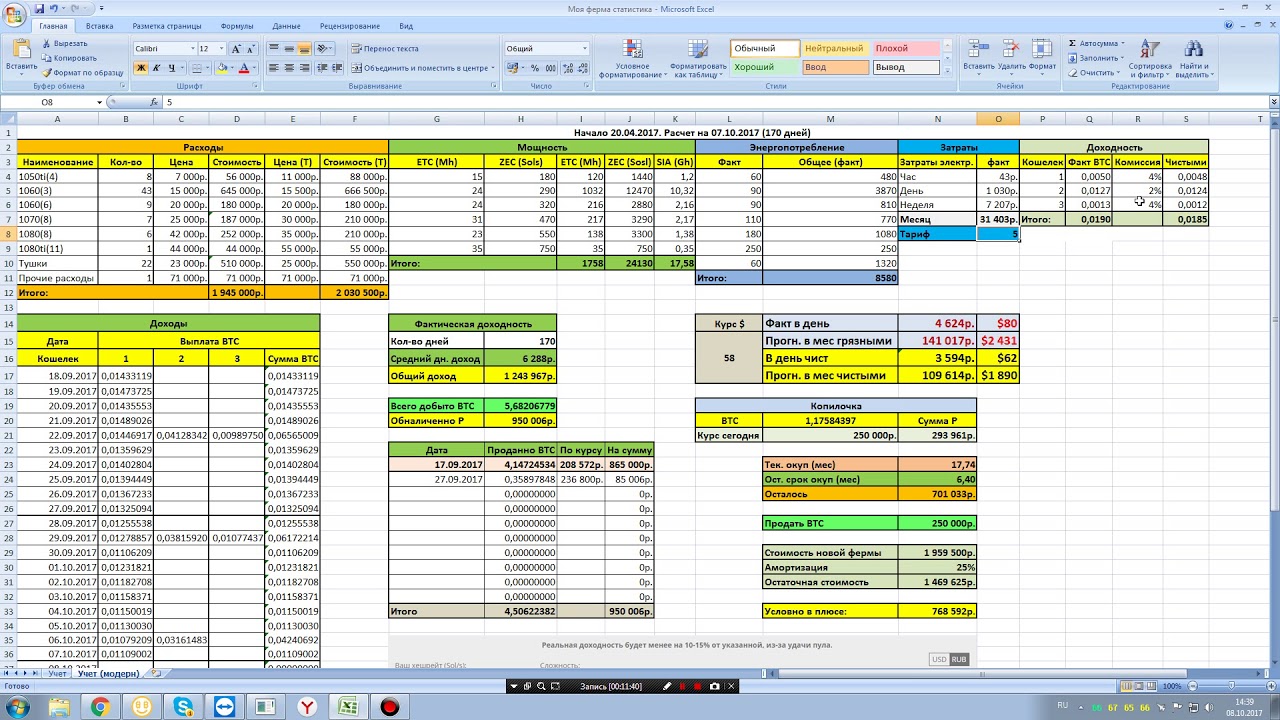The width and height of the screenshot is (1280, 720).
Task: Align cell text right
Action: click(305, 68)
